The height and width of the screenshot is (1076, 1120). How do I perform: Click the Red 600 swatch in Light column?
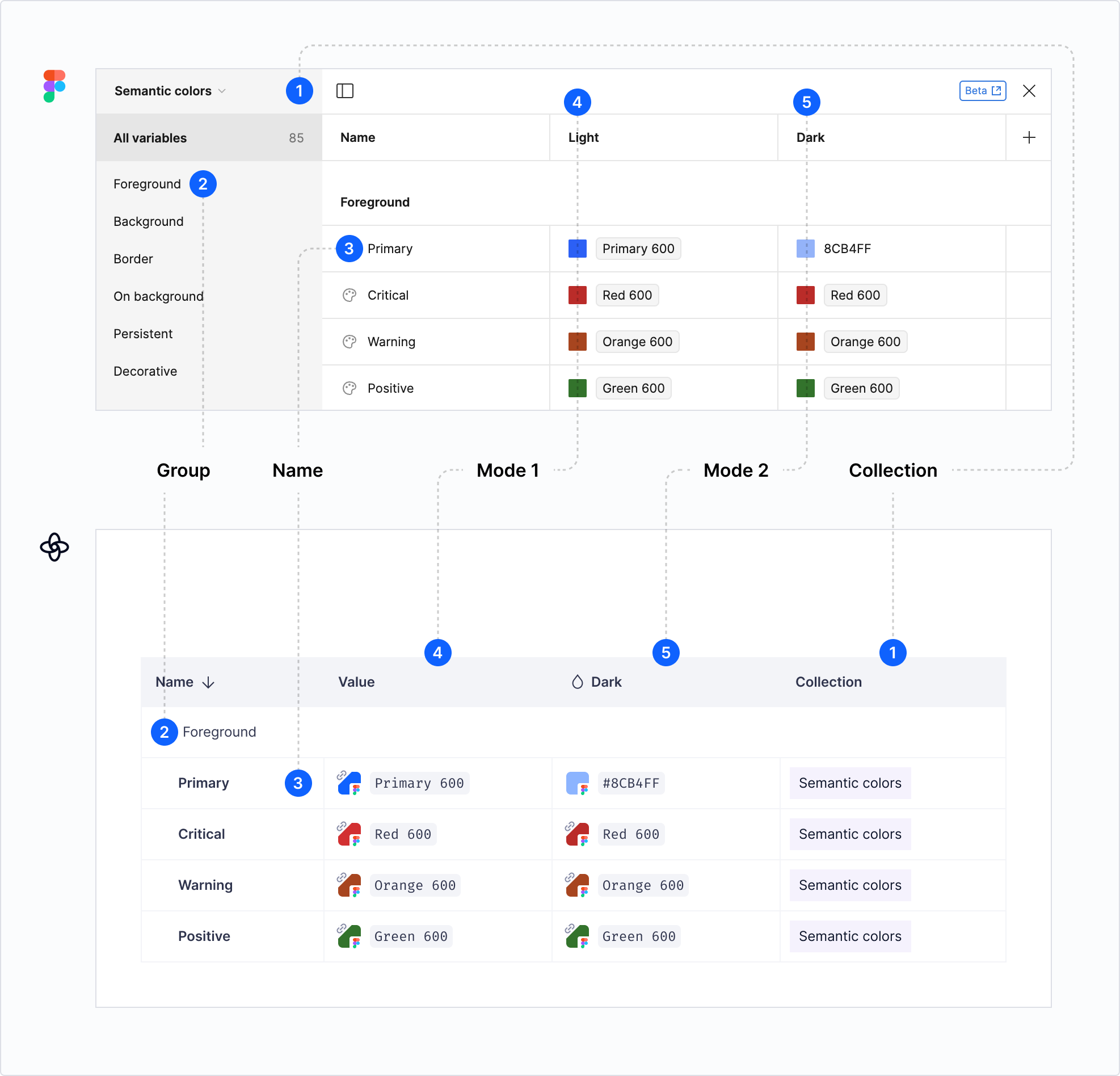click(x=577, y=296)
